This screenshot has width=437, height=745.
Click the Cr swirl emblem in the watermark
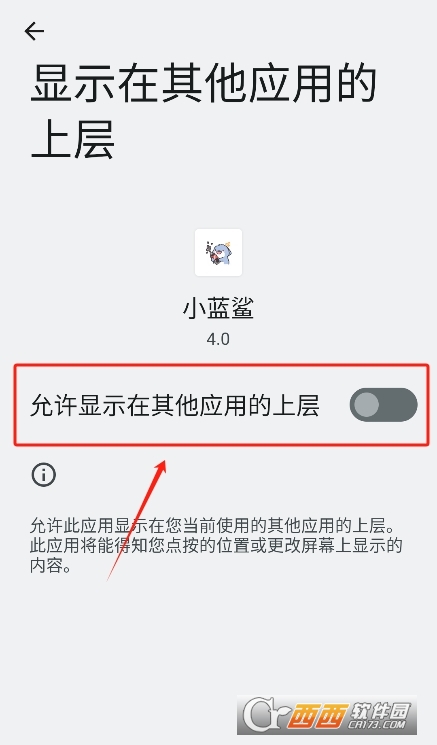point(264,715)
